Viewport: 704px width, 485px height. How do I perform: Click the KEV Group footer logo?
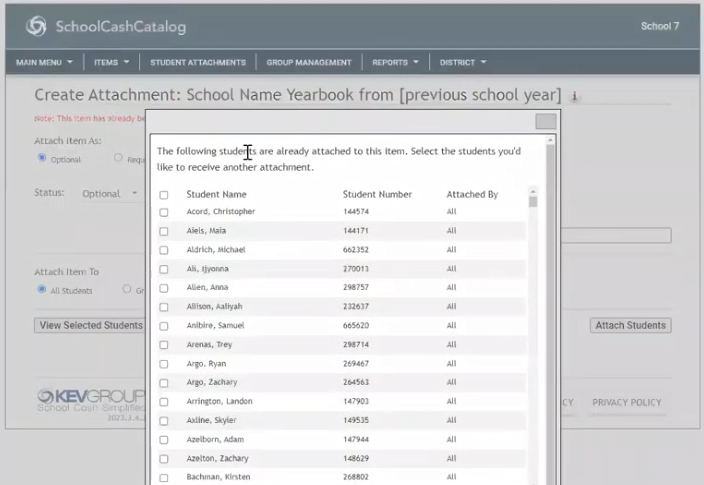tap(91, 401)
